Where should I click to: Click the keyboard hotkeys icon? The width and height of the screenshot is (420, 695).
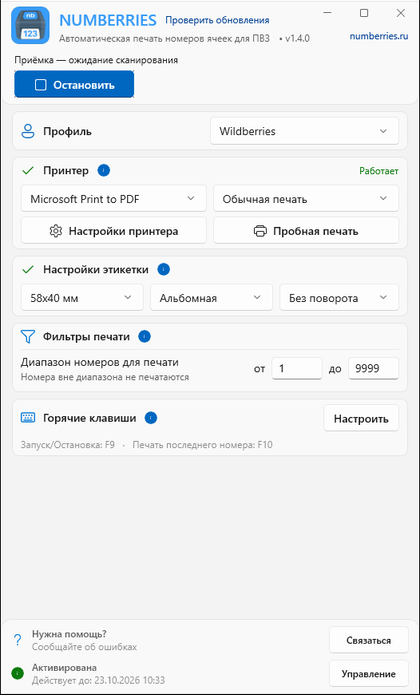tap(27, 418)
